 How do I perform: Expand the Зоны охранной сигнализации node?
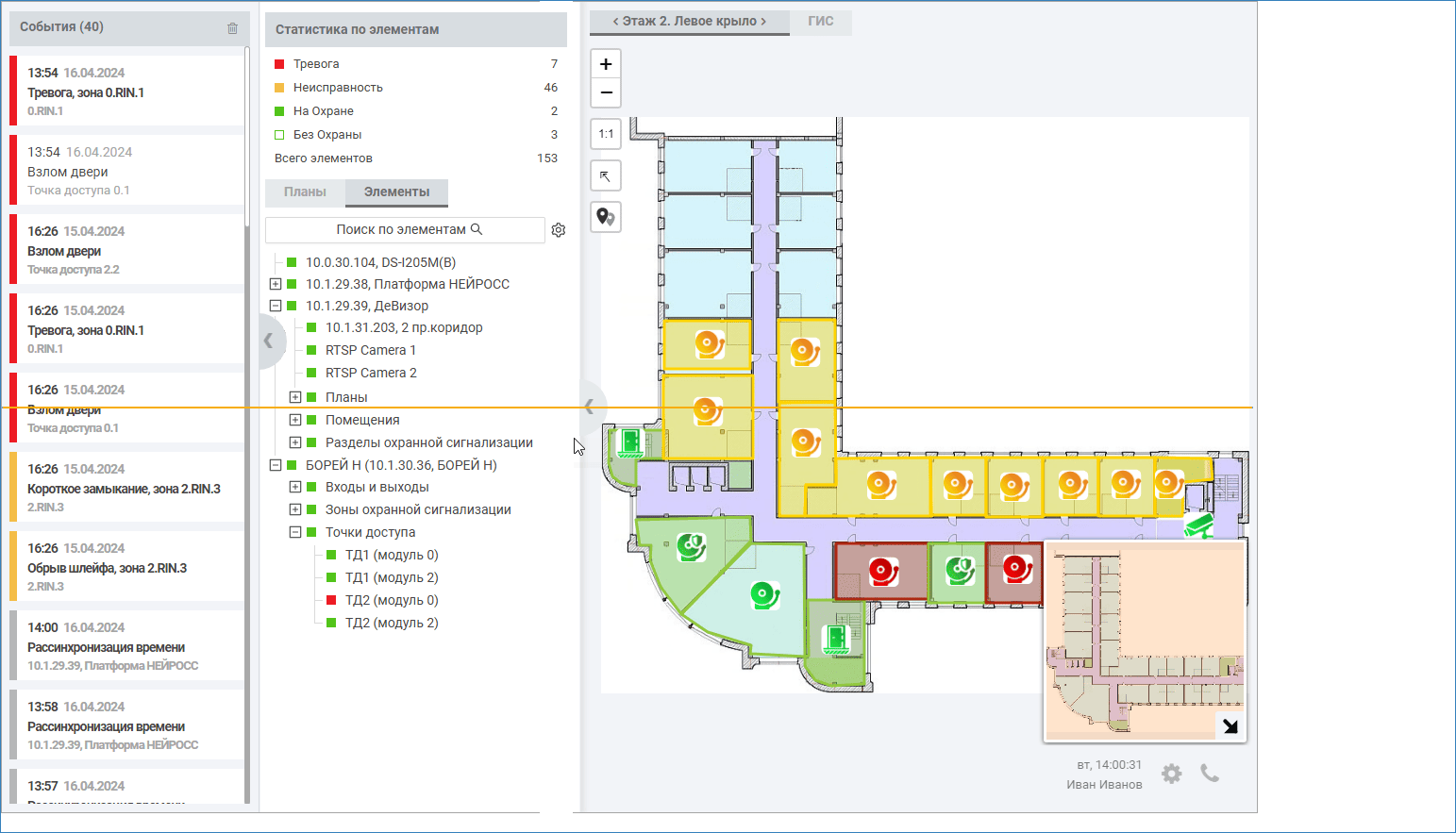click(x=295, y=509)
